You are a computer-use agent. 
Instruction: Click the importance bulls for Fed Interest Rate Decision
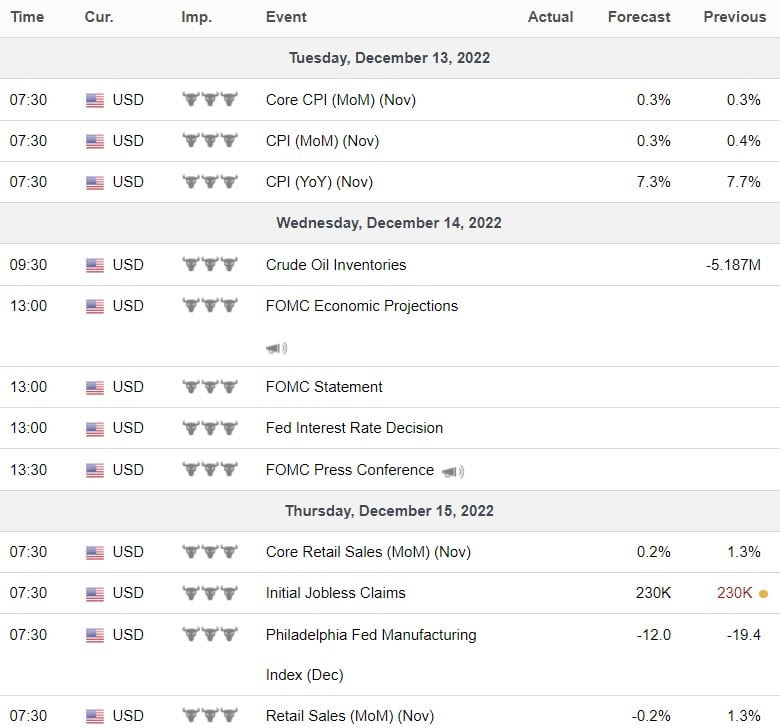pyautogui.click(x=209, y=428)
